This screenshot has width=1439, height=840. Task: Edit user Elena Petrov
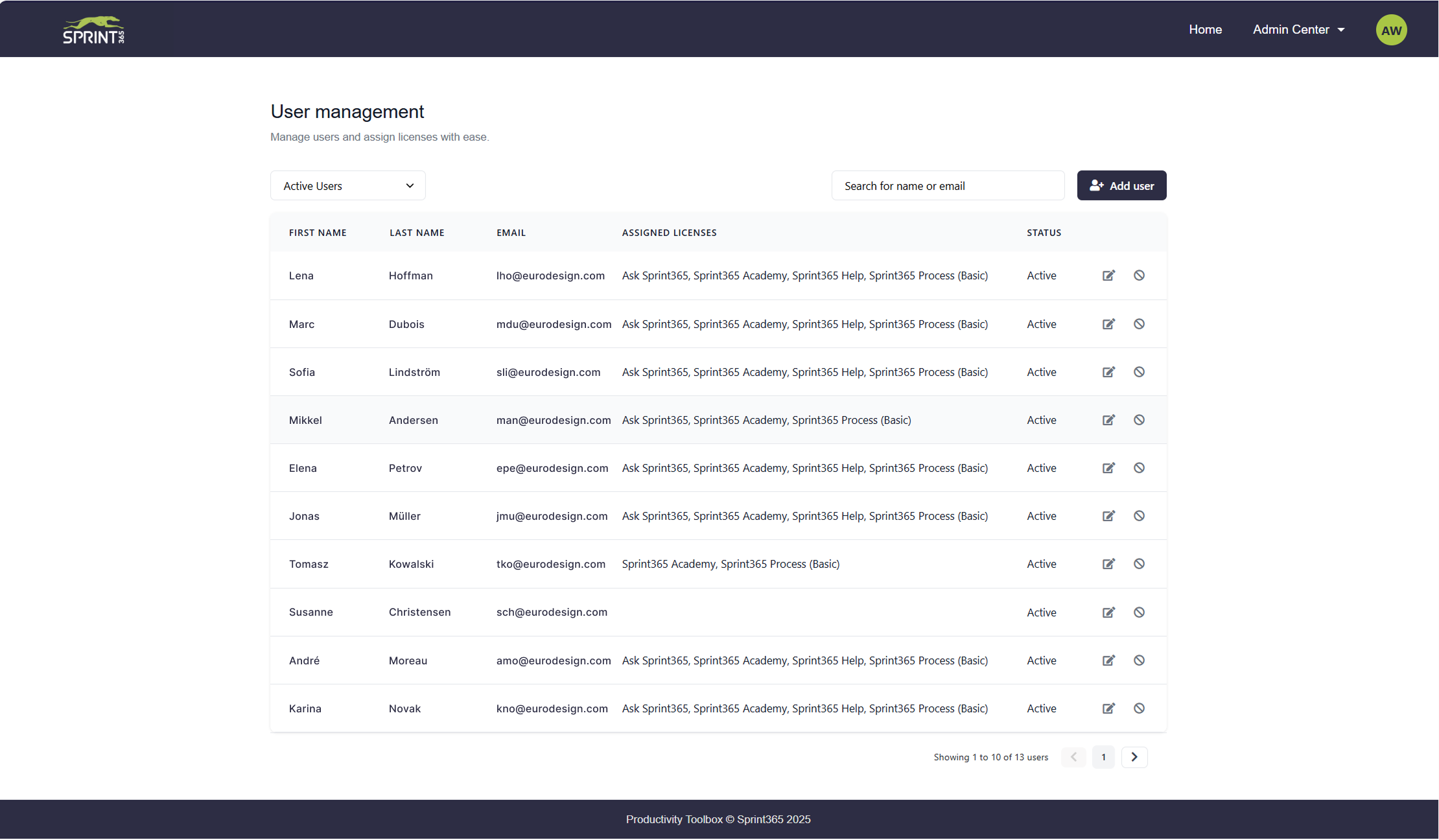pyautogui.click(x=1108, y=468)
